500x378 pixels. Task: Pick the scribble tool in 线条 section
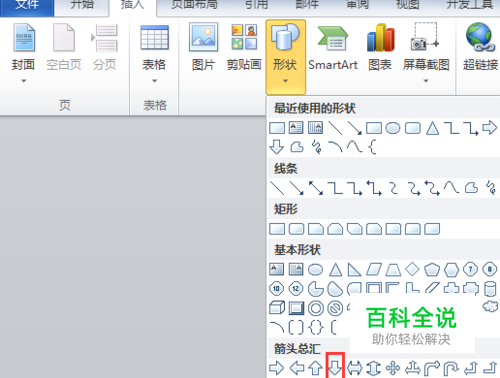491,188
